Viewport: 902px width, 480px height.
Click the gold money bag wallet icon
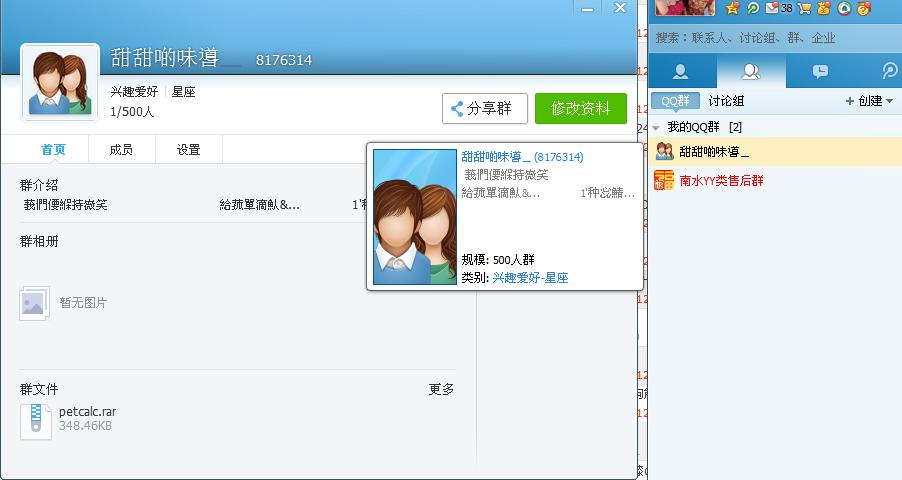tap(824, 8)
